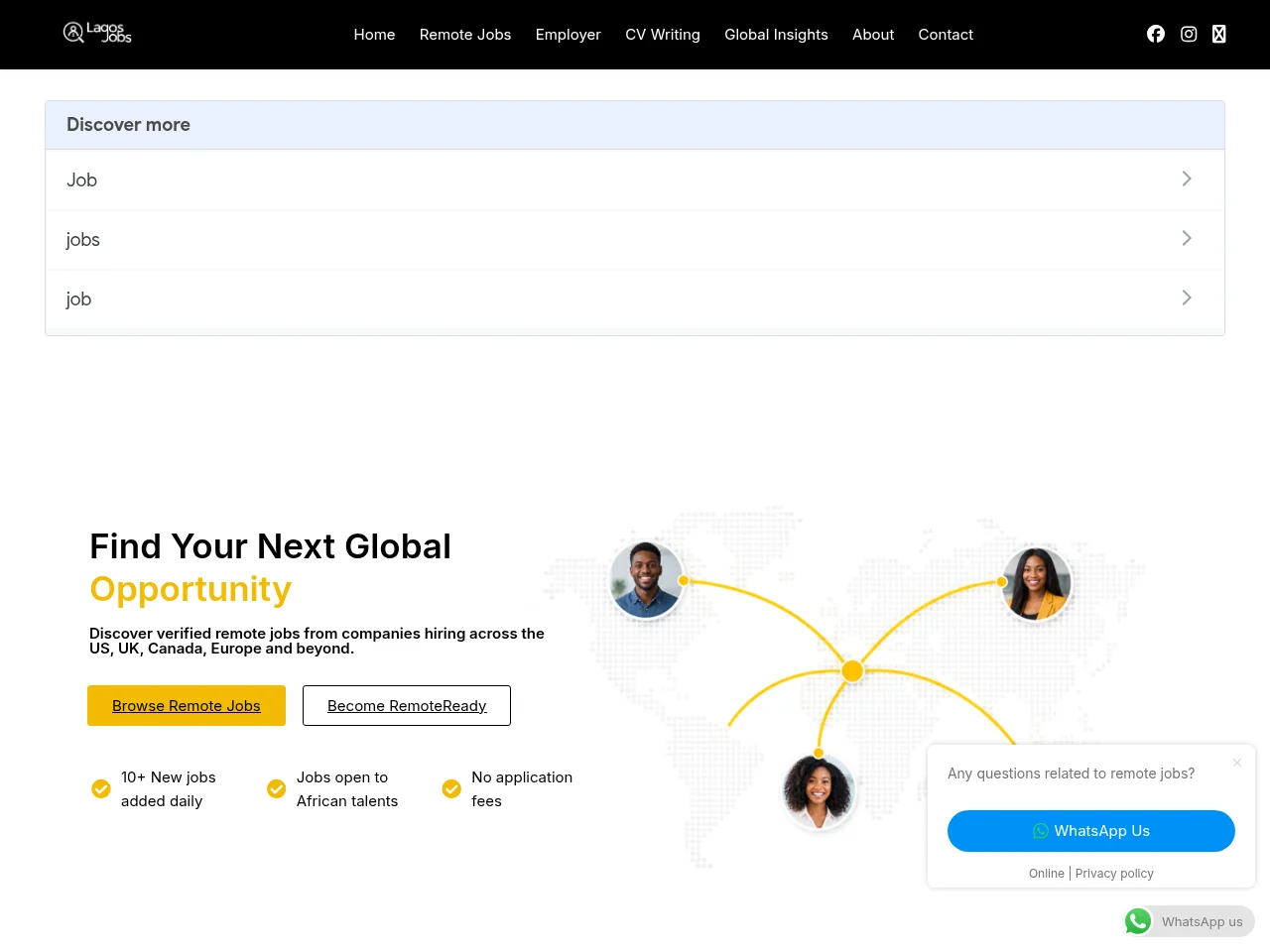Go to the CV Writing menu item
Screen dimensions: 1270x952
[x=663, y=35]
